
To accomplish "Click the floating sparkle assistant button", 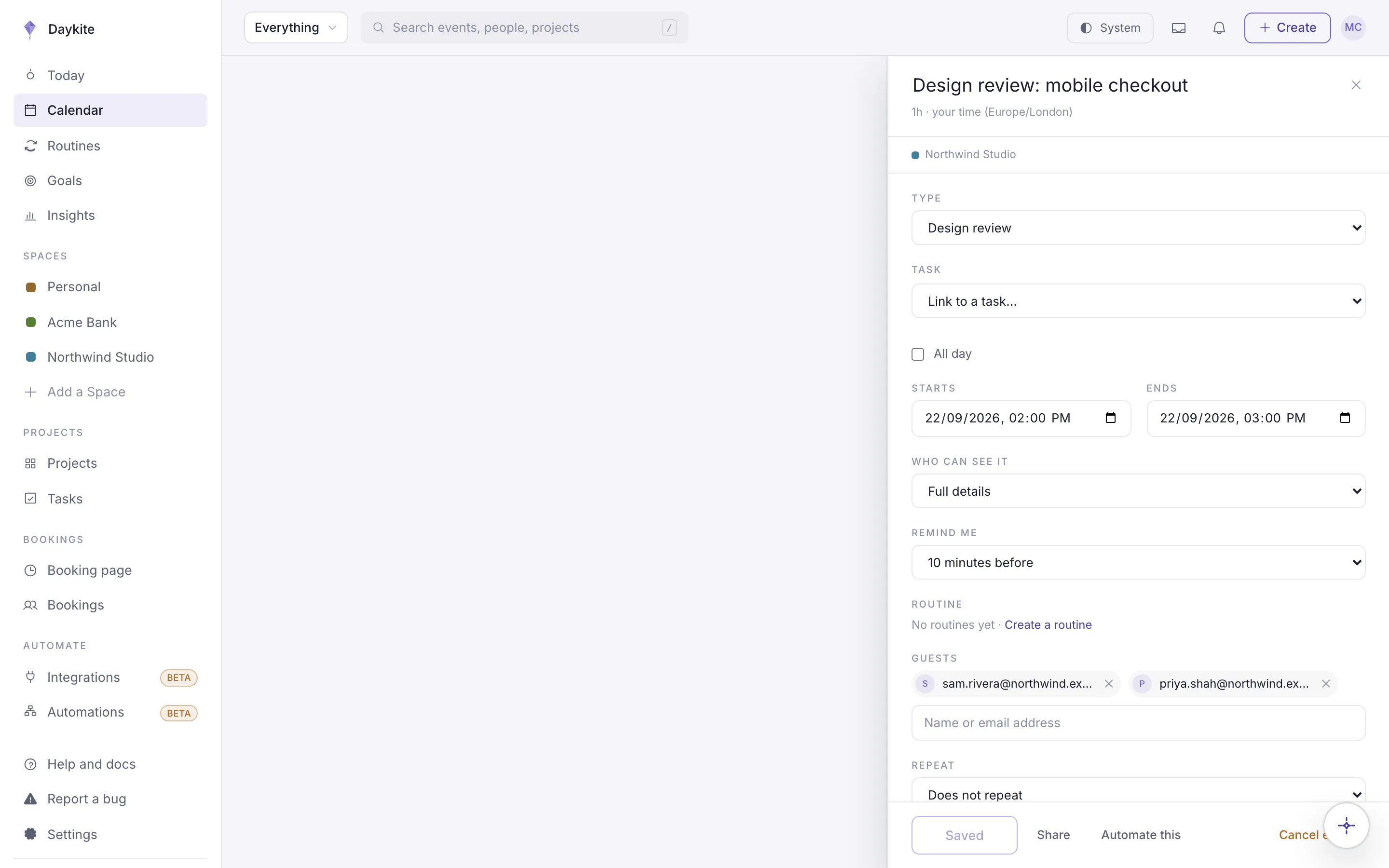I will 1346,826.
